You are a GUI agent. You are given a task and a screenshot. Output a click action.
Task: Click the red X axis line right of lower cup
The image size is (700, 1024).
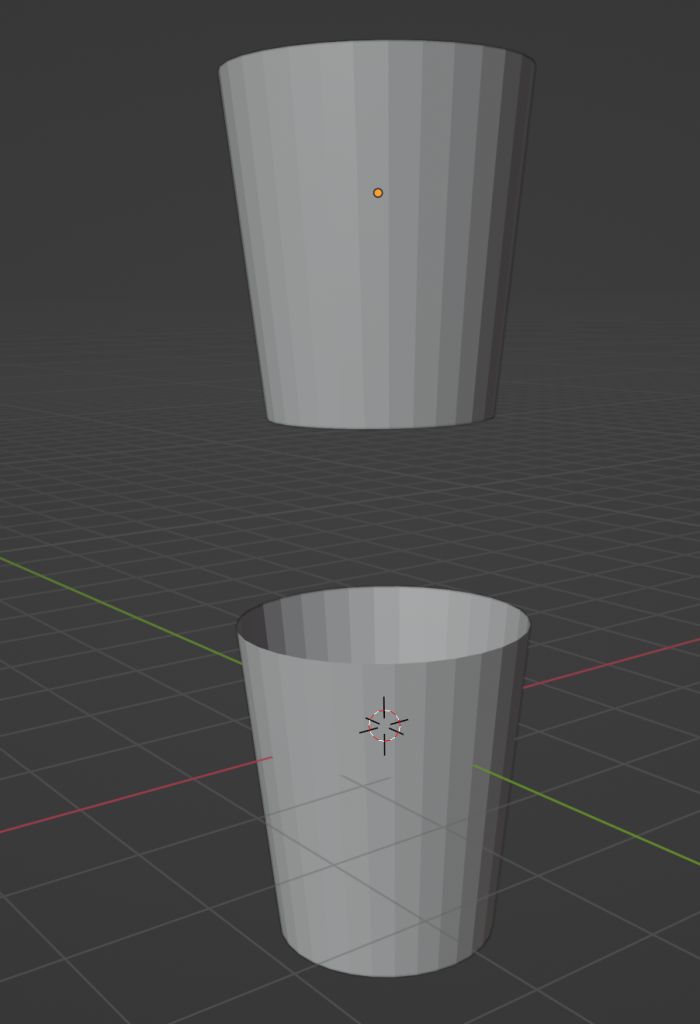(610, 661)
